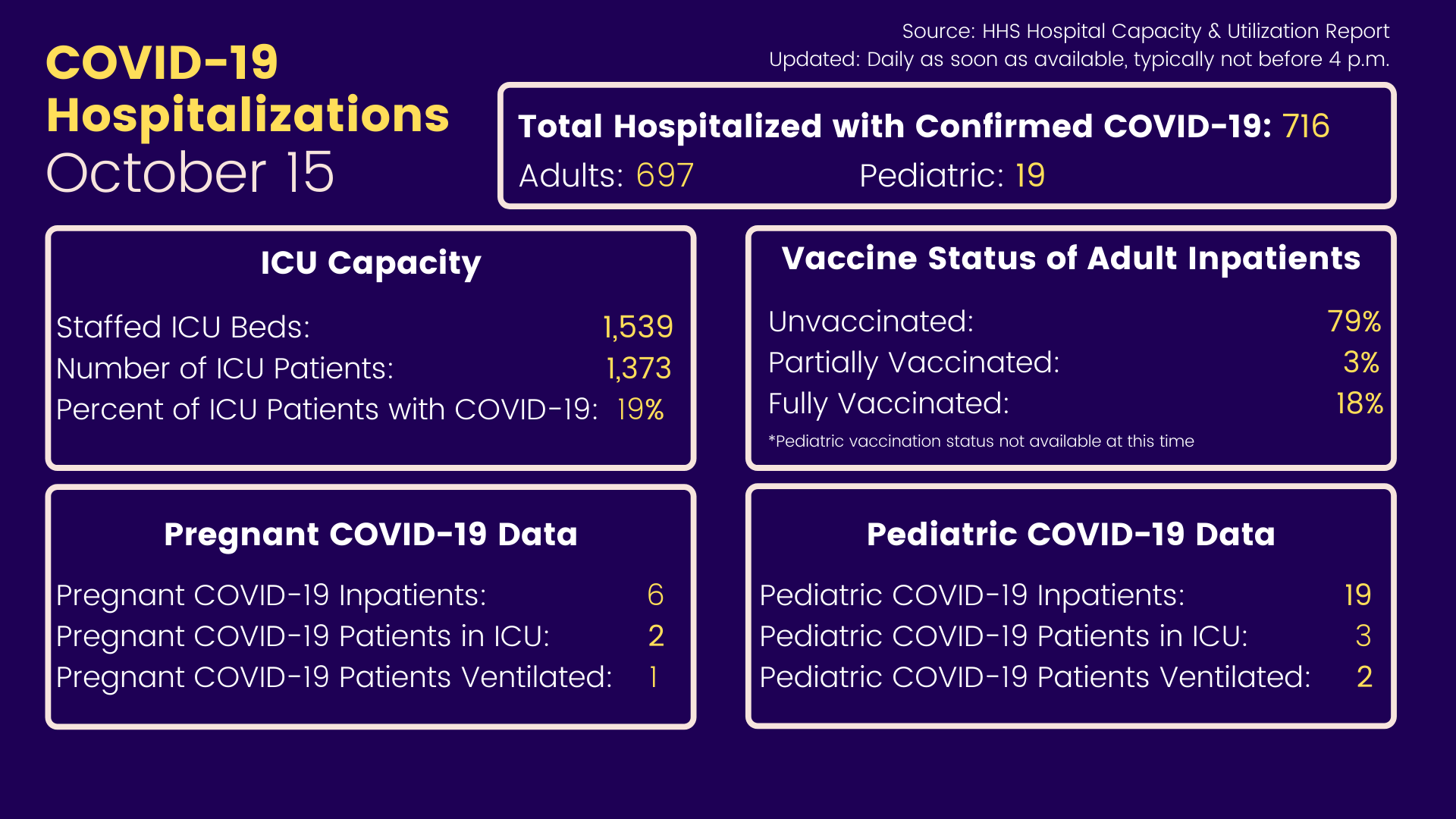Viewport: 1456px width, 819px height.
Task: Click the ICU Capacity heading
Action: (x=371, y=263)
